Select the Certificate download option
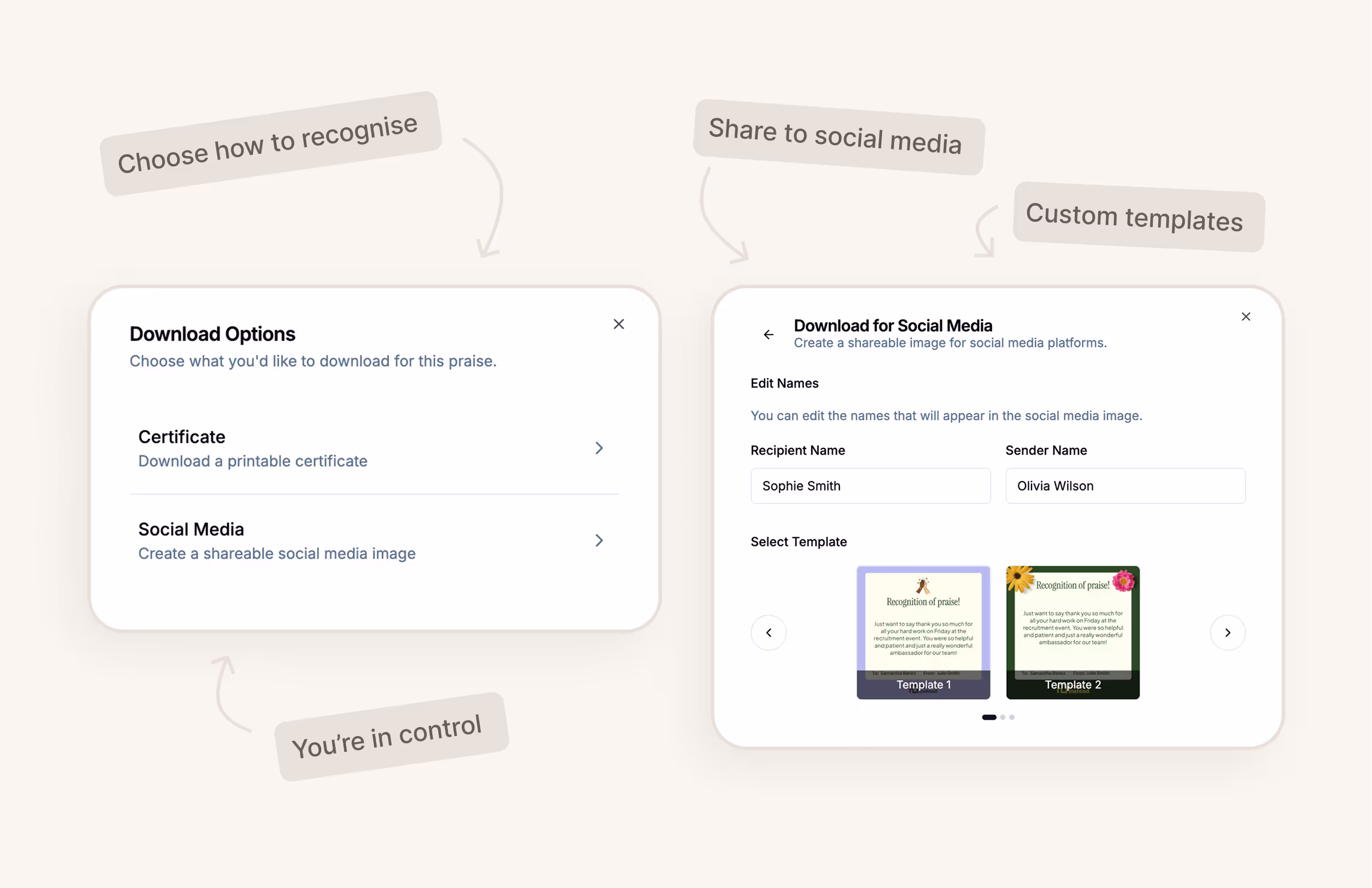 [x=374, y=449]
